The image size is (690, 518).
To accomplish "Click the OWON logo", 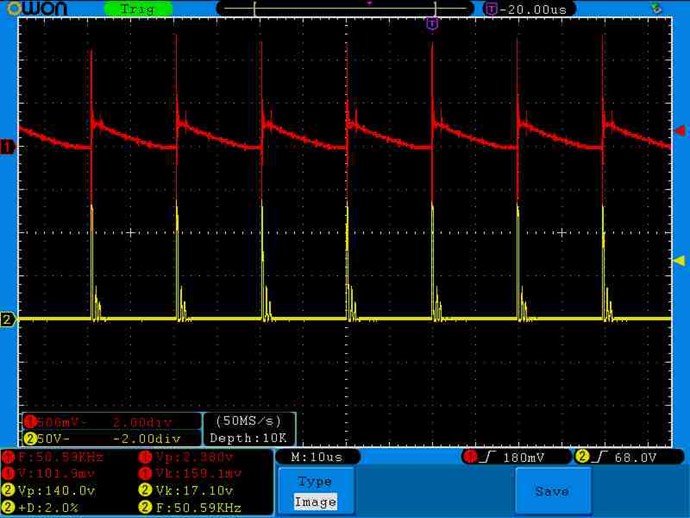I will tap(37, 8).
